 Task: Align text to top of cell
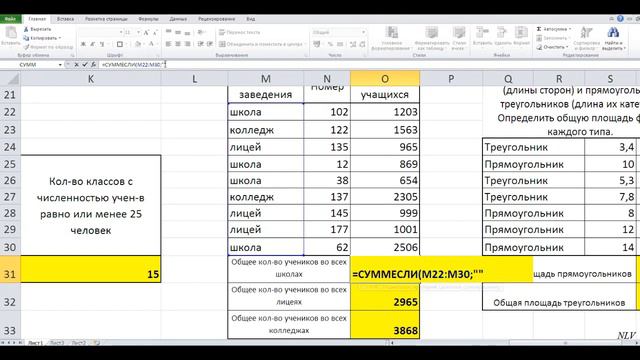tap(169, 32)
